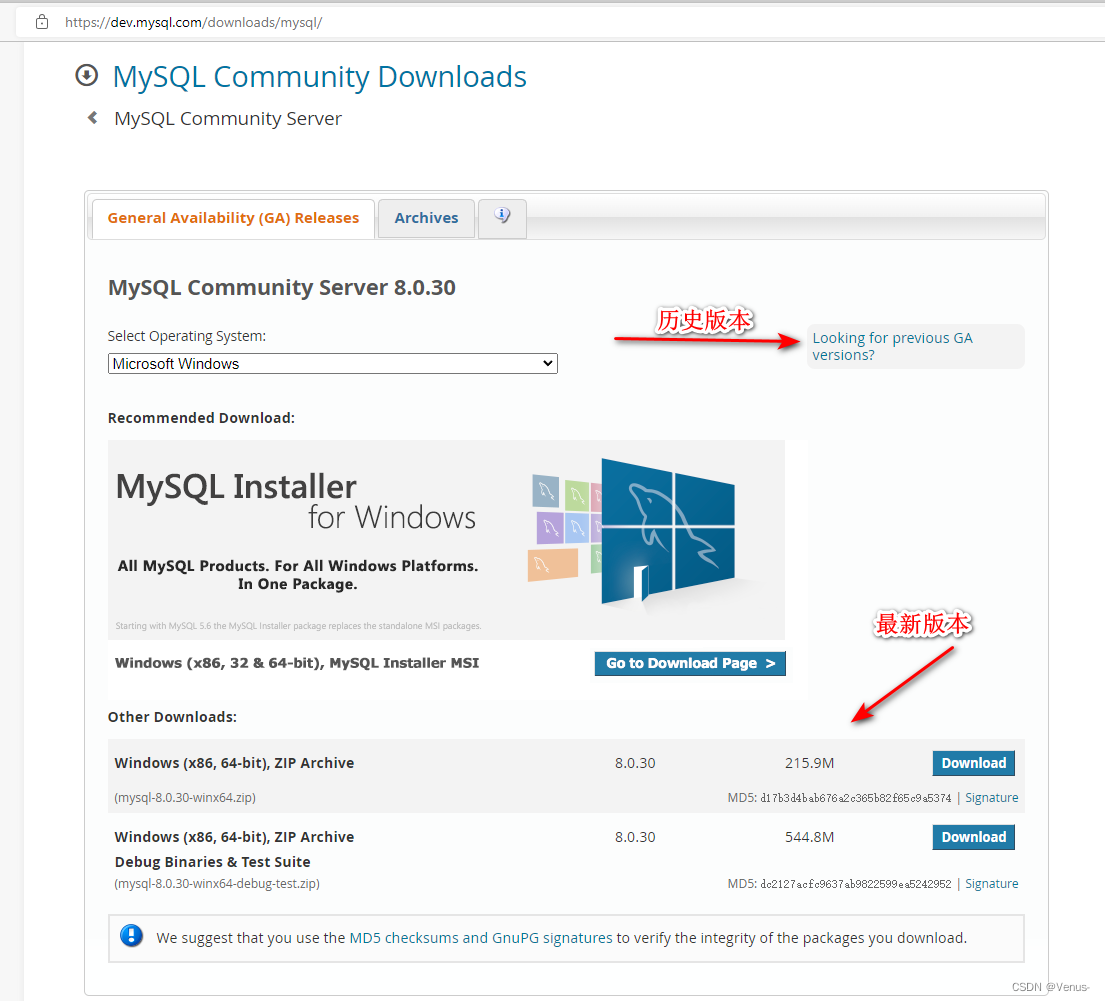This screenshot has width=1105, height=1001.
Task: Click the (mysql-8.0.30-winx64.zip) filename text
Action: [185, 798]
